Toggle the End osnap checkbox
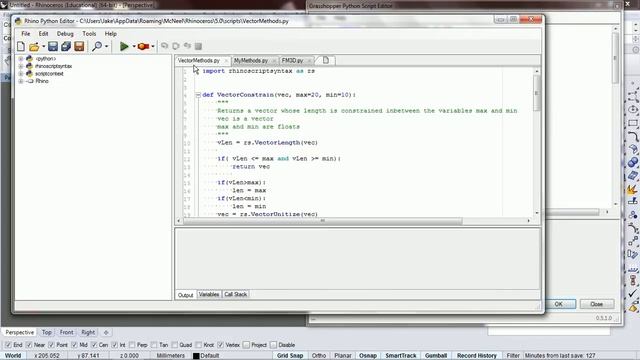The width and height of the screenshot is (640, 360). (8, 345)
